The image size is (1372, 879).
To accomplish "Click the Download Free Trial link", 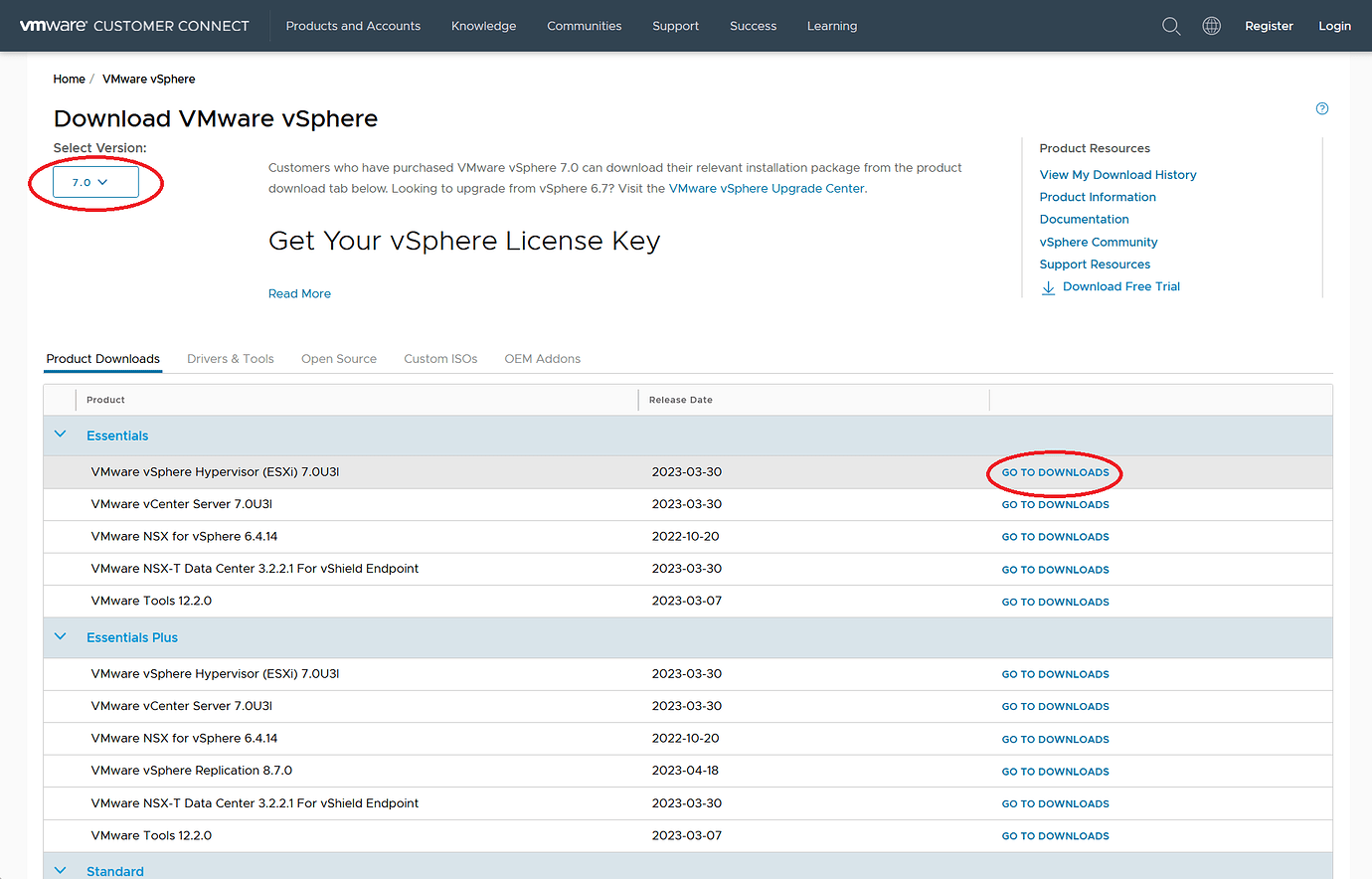I will [1121, 286].
